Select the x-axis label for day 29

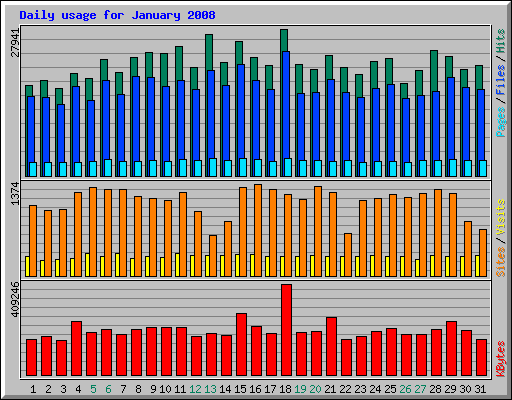click(450, 389)
